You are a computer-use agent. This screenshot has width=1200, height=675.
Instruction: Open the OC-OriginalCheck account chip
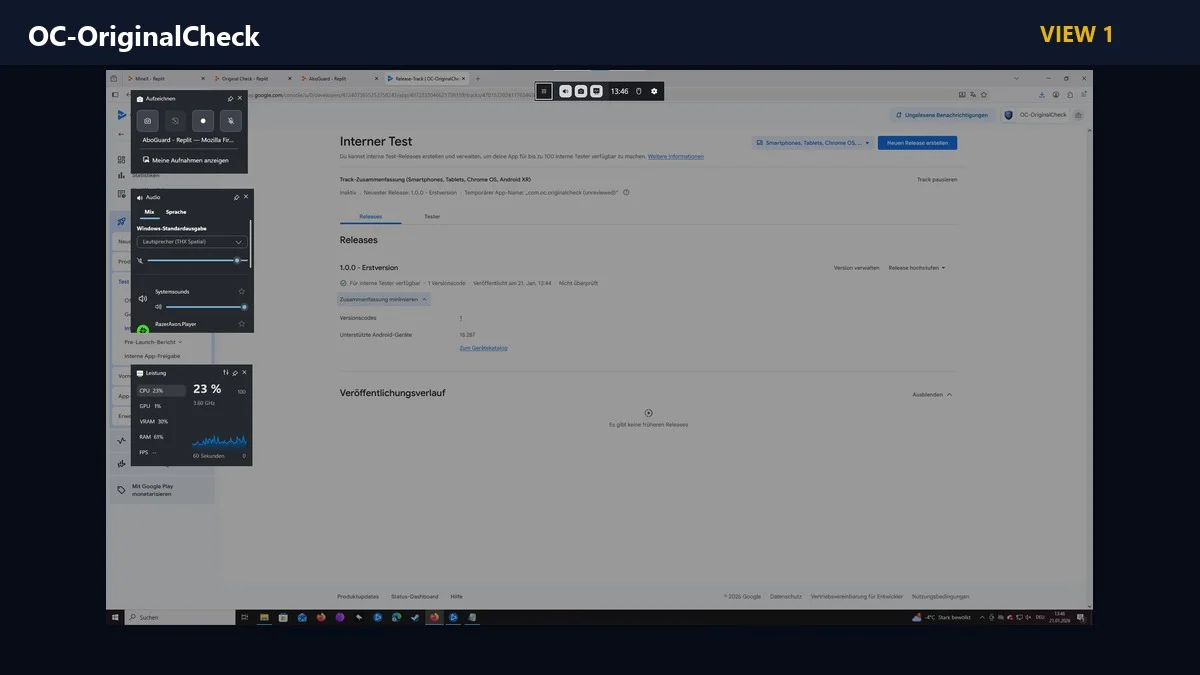click(1035, 115)
